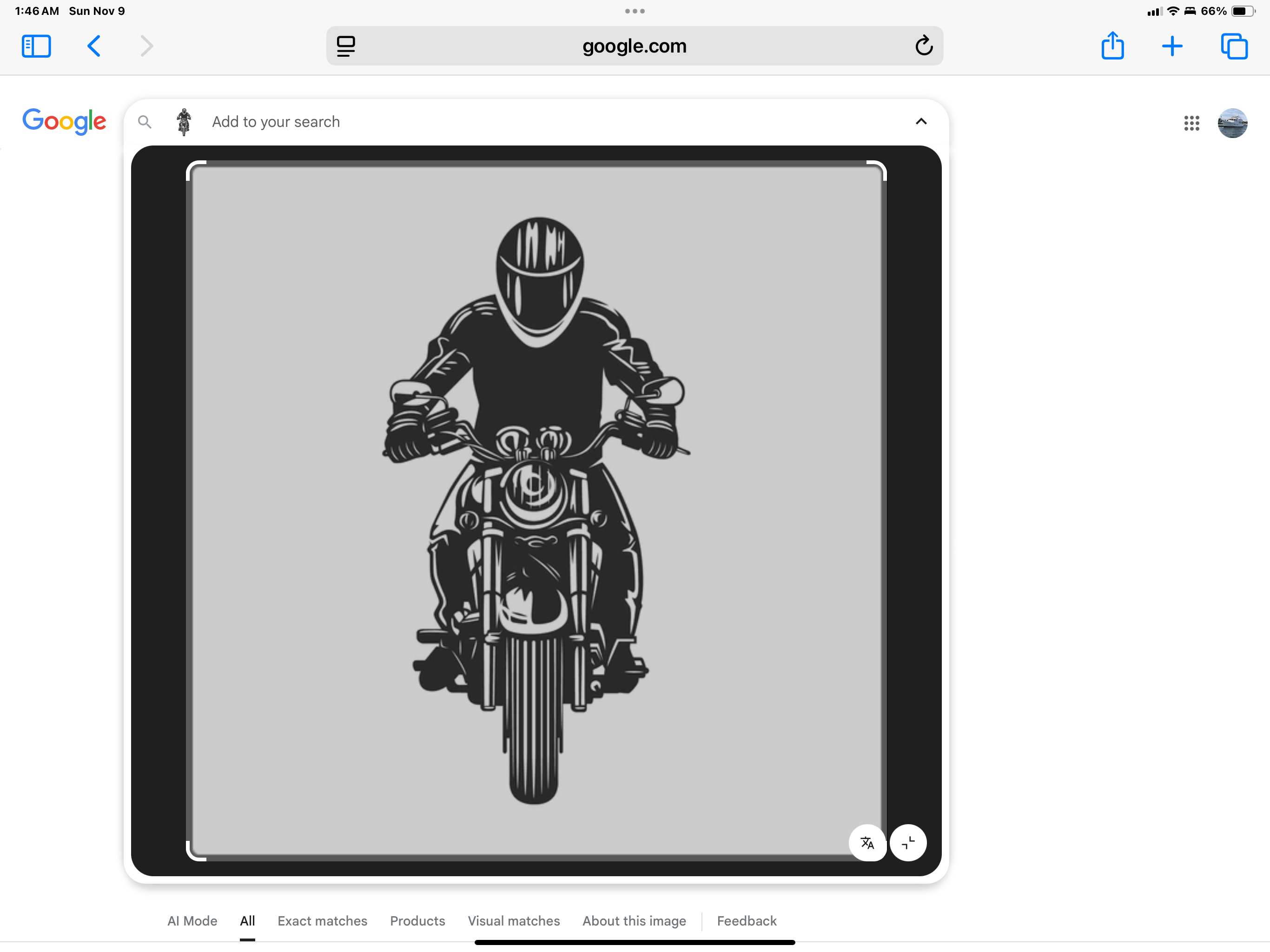Open the Google account profile picture
This screenshot has width=1270, height=952.
tap(1232, 123)
